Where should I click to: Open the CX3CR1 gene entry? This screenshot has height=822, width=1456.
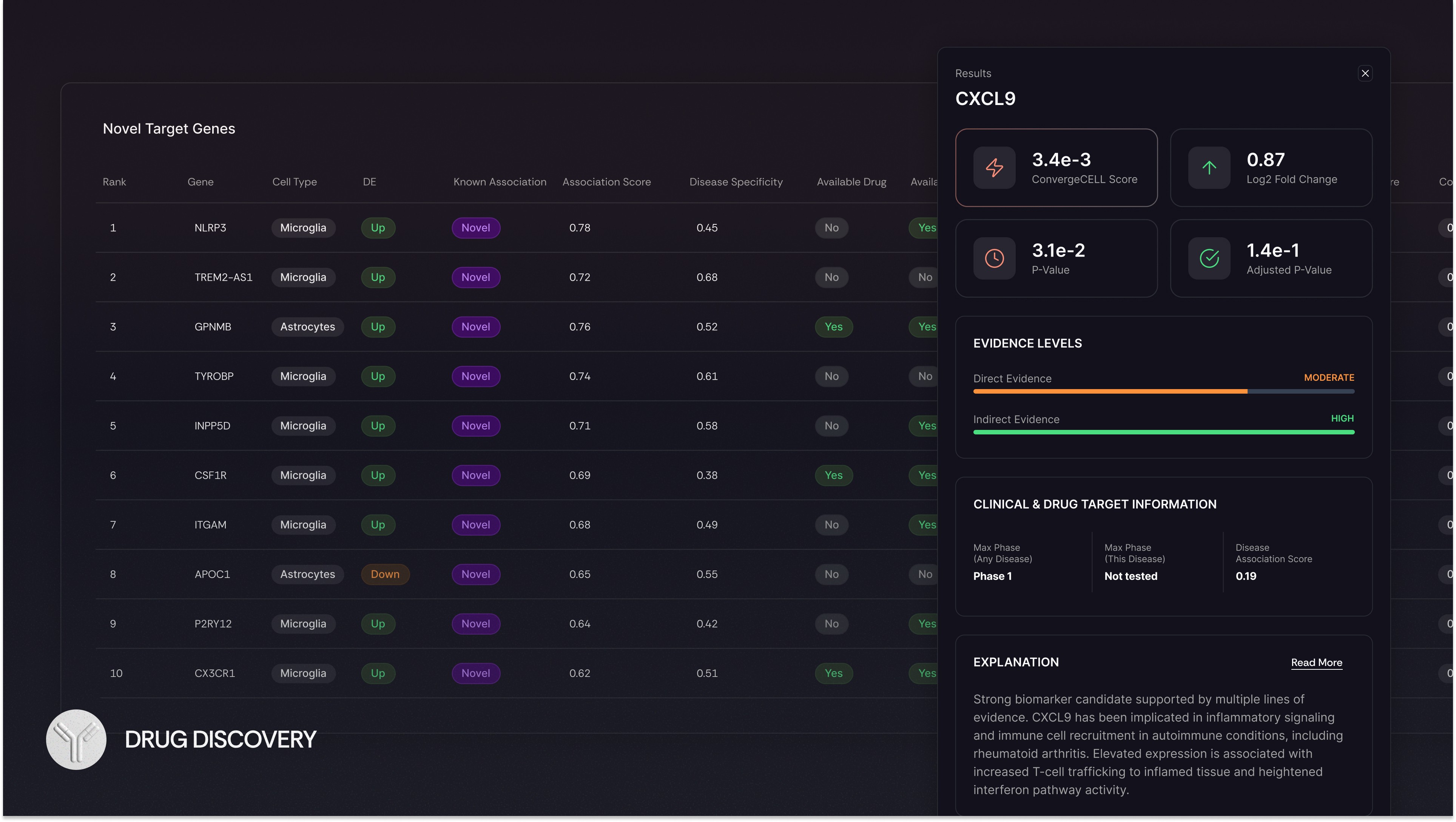[214, 673]
